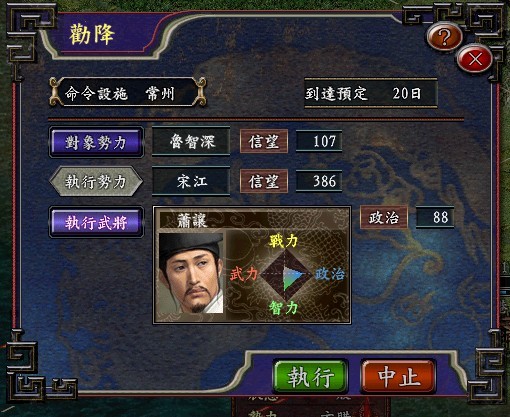510x417 pixels.
Task: Click the 到達預定 20日 arrival box
Action: point(371,93)
